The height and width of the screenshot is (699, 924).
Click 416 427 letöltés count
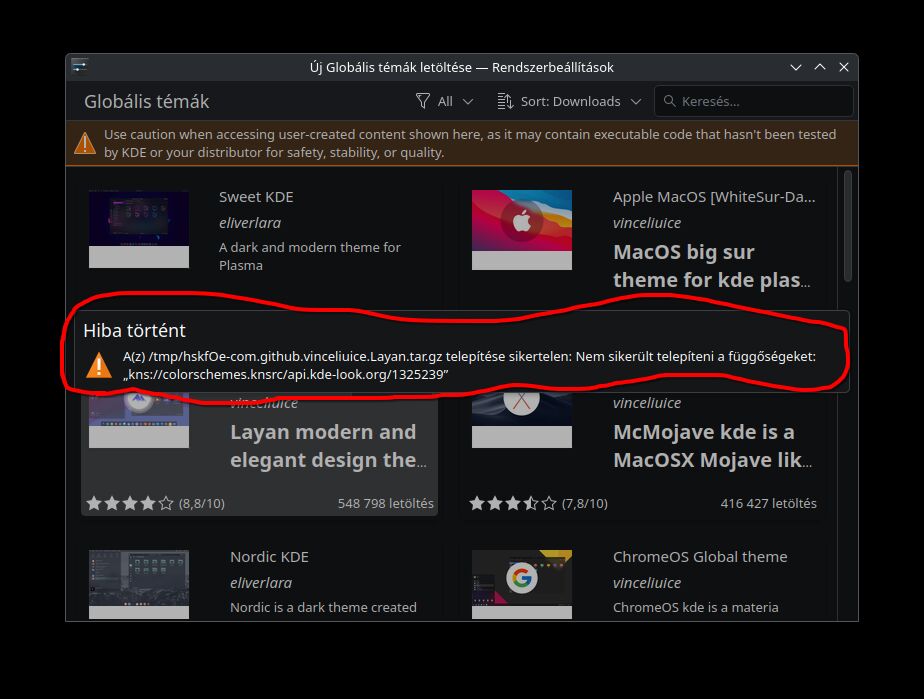[768, 503]
